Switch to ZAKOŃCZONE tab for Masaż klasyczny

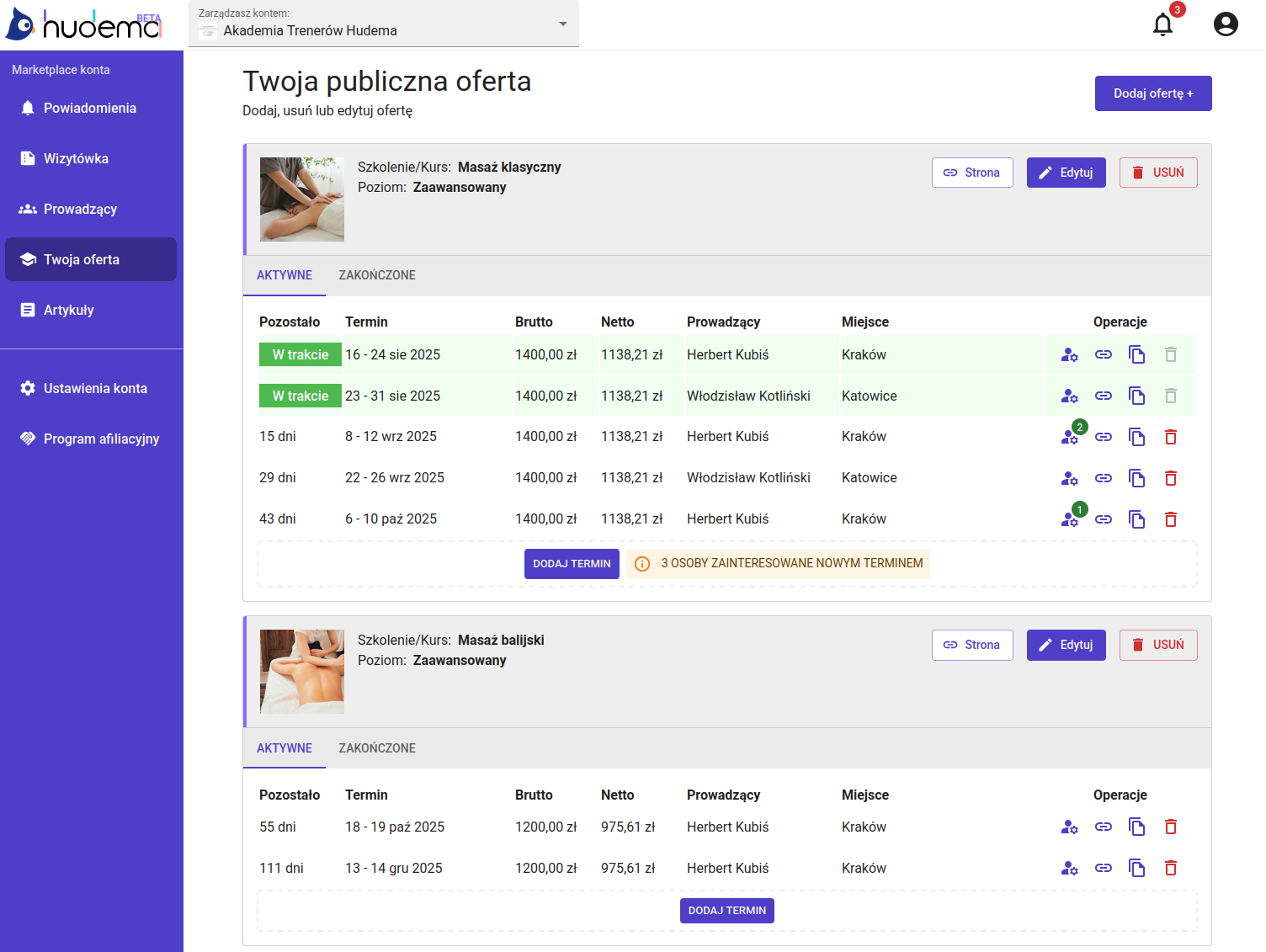click(377, 275)
